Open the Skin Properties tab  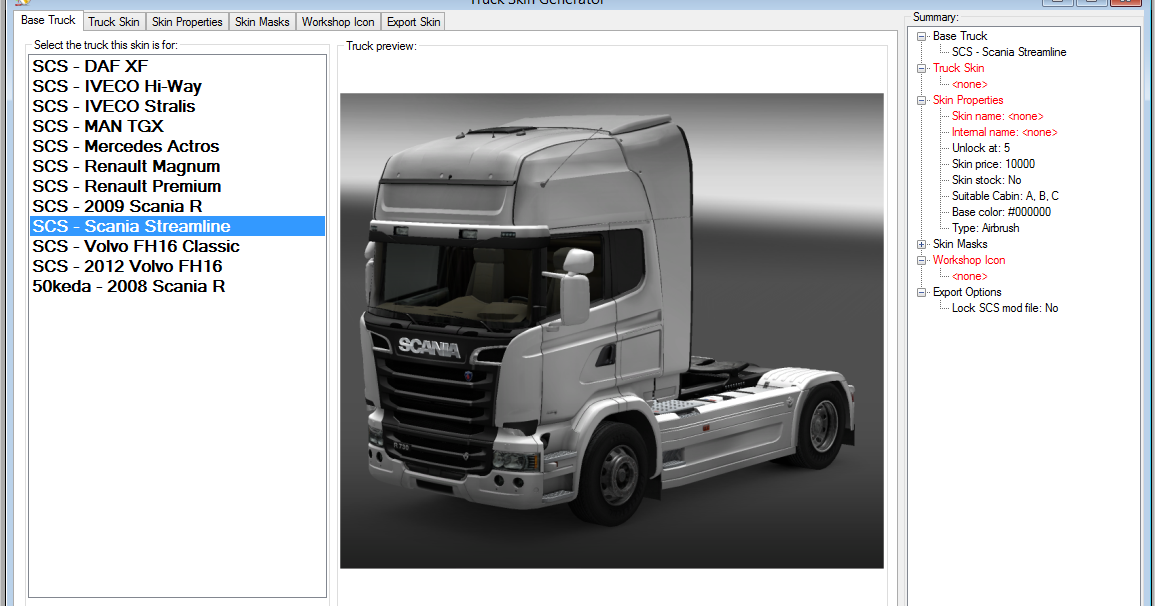pyautogui.click(x=187, y=22)
